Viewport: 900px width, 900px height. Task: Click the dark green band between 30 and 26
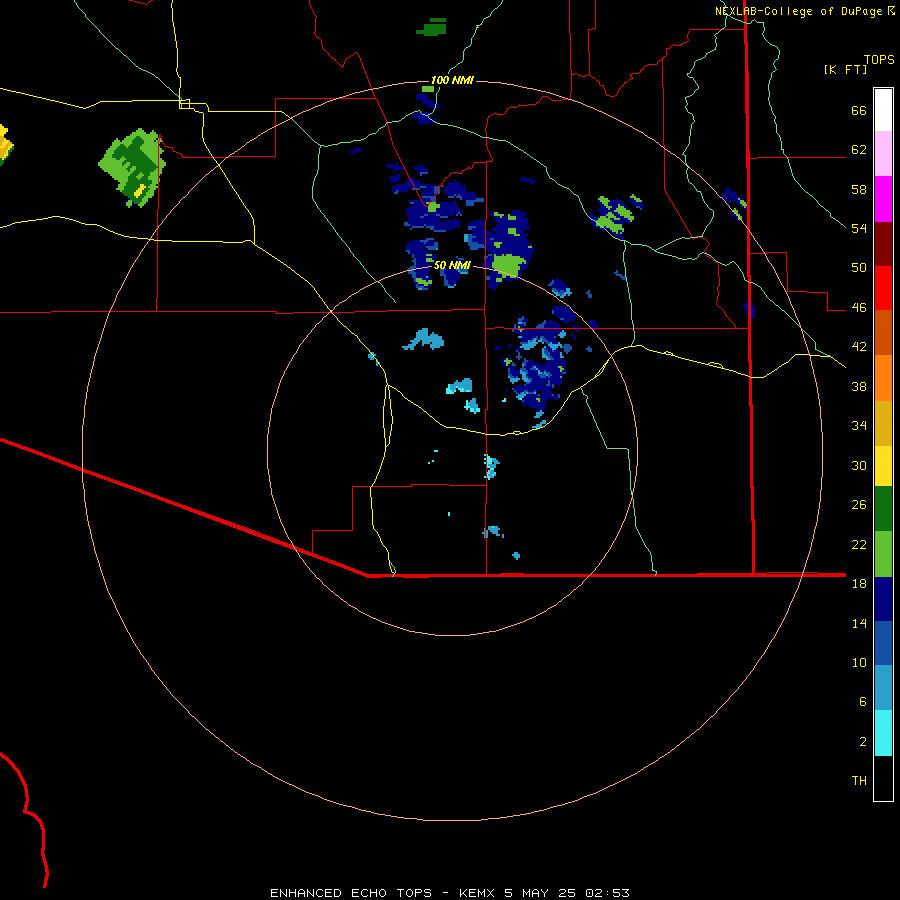pos(883,509)
